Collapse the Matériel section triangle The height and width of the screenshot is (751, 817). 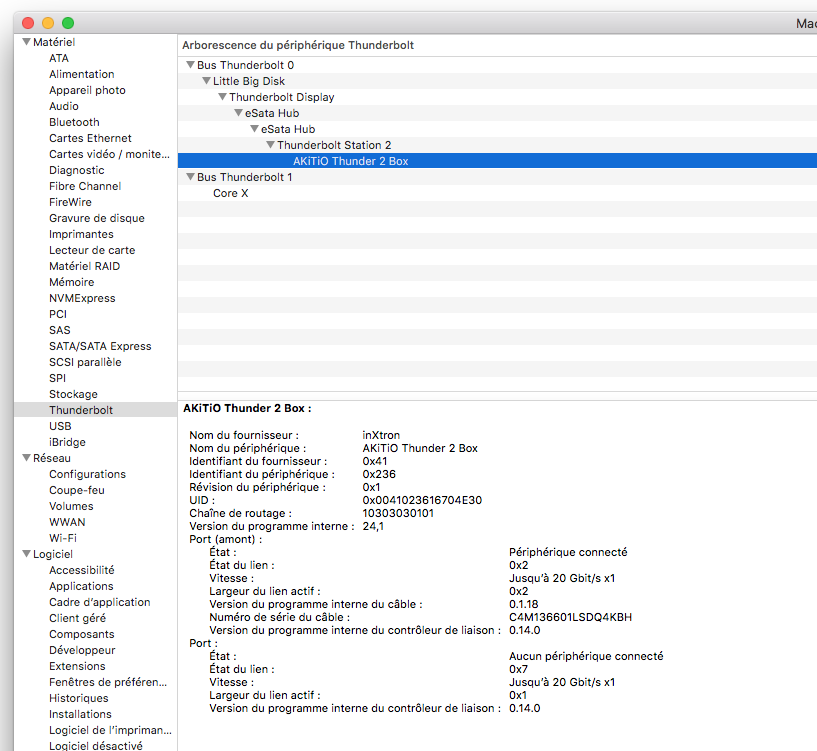(27, 42)
